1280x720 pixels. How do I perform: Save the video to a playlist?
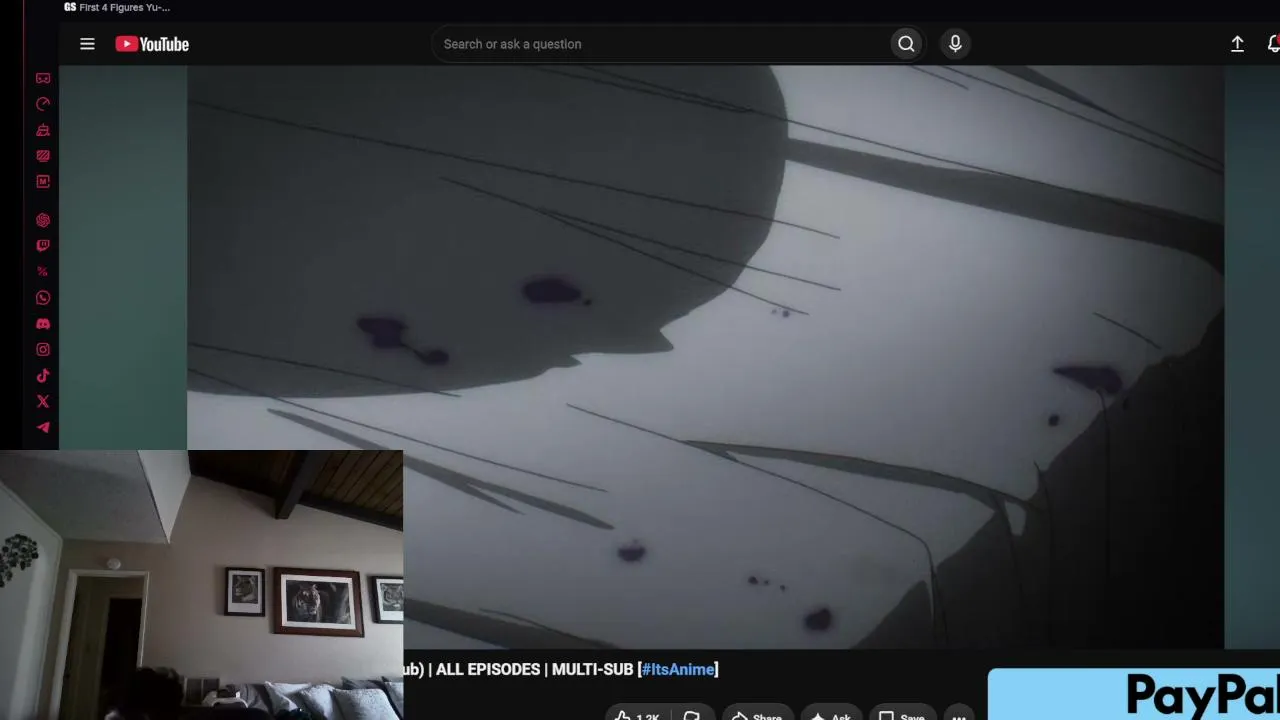pyautogui.click(x=901, y=716)
